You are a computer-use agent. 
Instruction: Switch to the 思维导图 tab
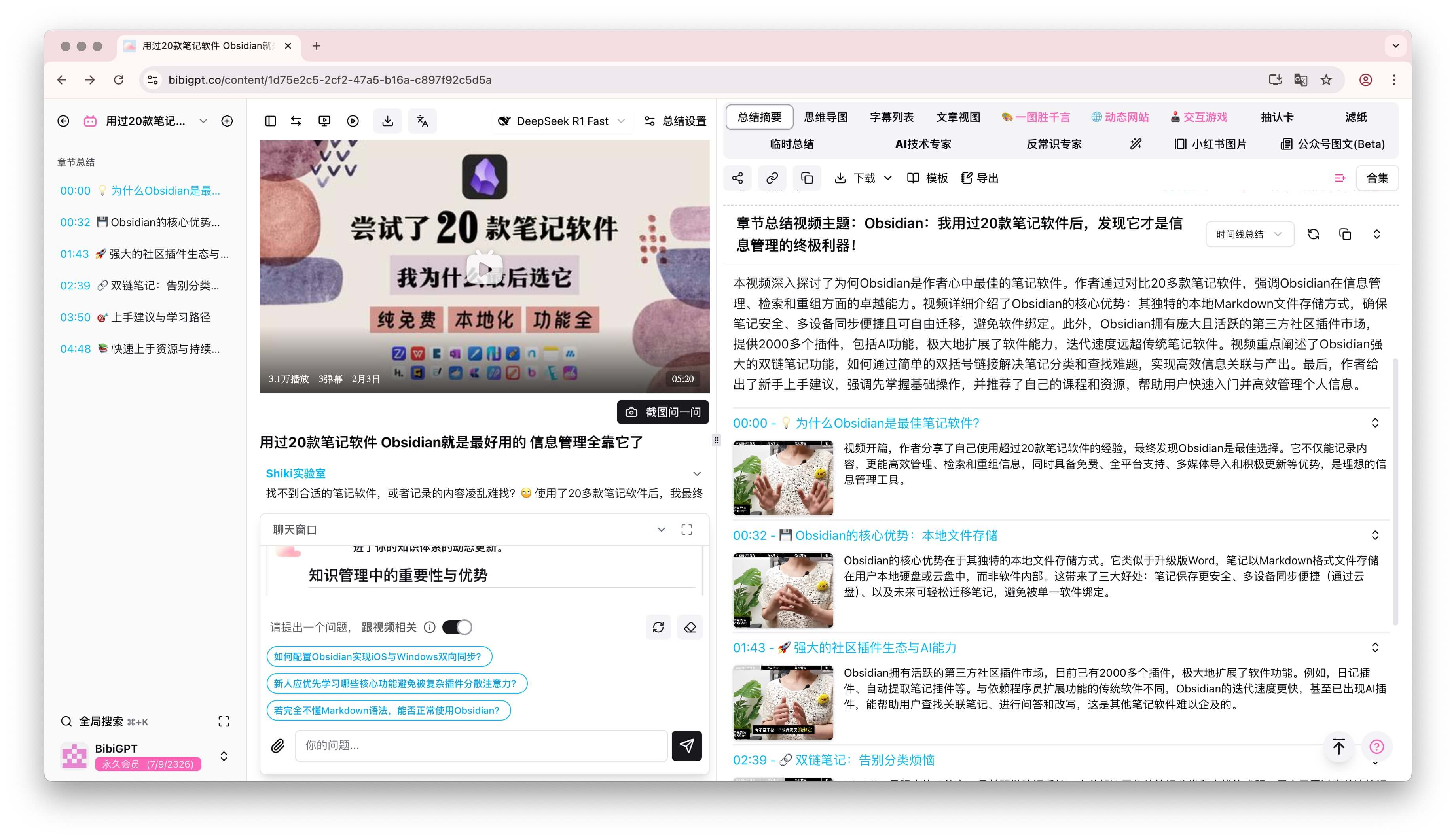point(827,117)
